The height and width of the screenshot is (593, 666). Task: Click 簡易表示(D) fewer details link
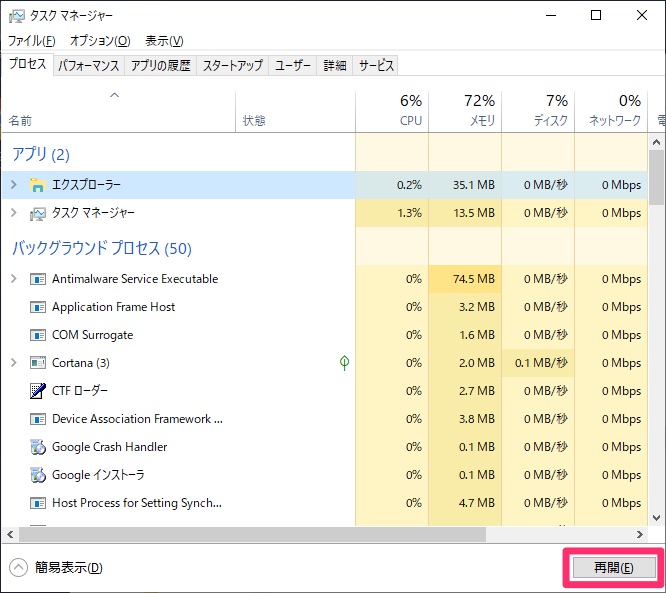coord(69,568)
